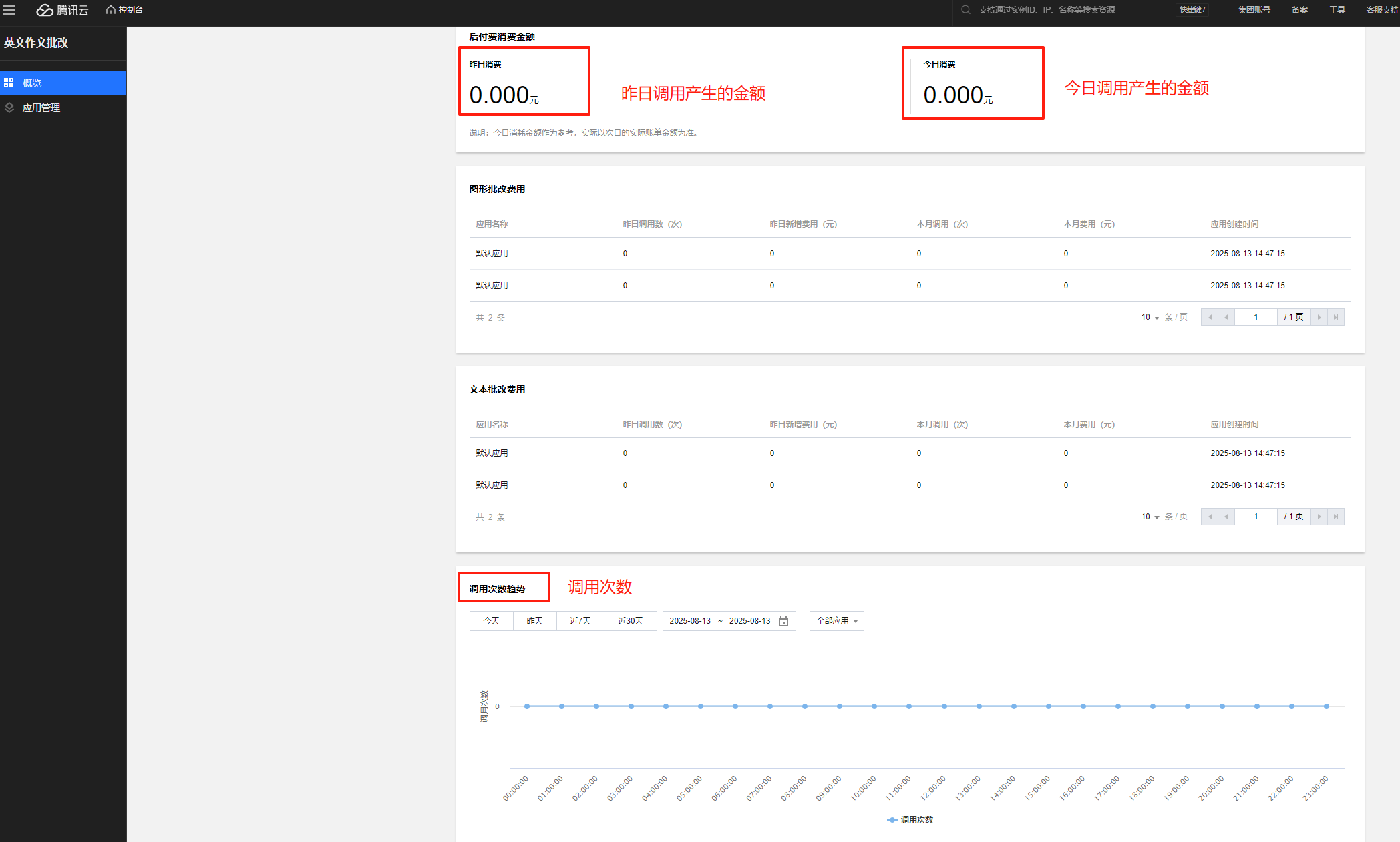The image size is (1400, 842).
Task: Expand the All Applications dropdown
Action: 836,621
